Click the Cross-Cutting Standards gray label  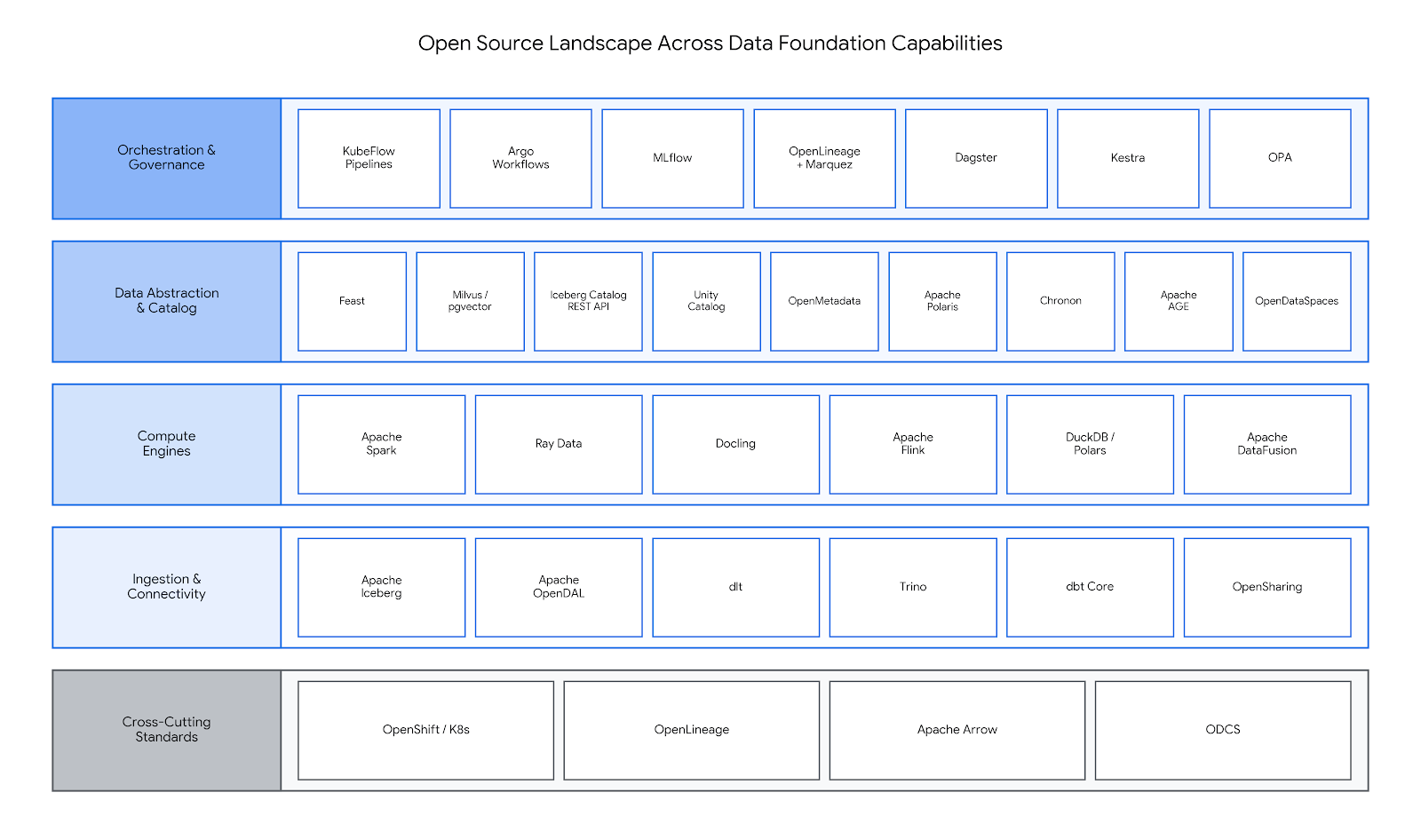click(x=167, y=730)
